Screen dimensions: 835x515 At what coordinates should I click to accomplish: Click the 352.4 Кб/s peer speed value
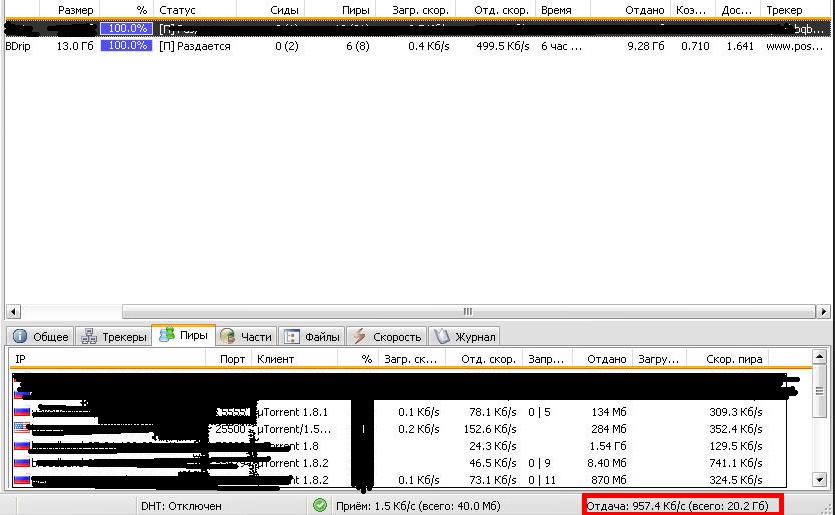pos(735,429)
